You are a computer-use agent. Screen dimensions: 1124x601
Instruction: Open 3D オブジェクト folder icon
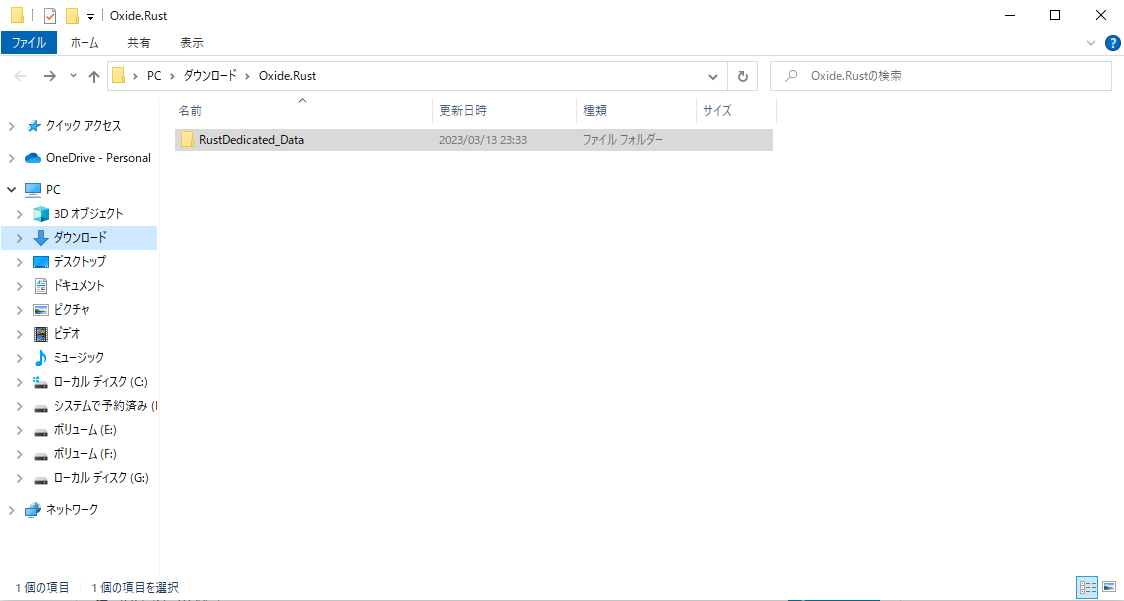pyautogui.click(x=41, y=214)
